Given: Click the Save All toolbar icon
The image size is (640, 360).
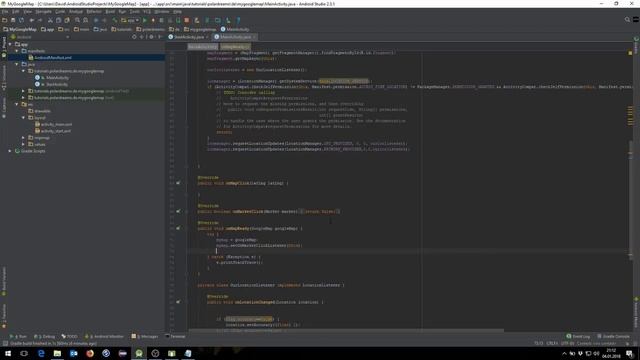Looking at the screenshot, I should (x=13, y=20).
